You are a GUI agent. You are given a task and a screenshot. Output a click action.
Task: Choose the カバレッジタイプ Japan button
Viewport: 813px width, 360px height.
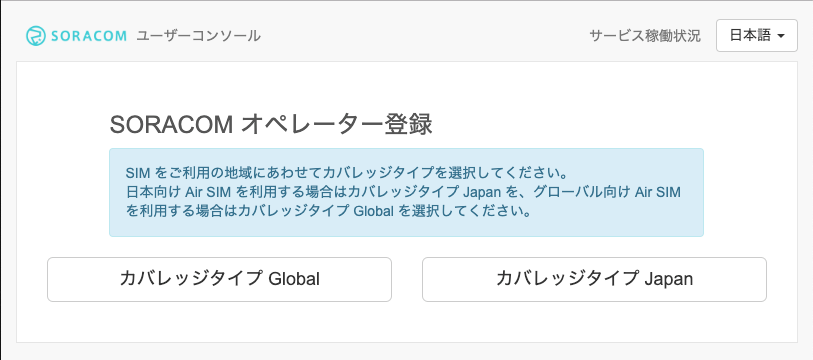(x=594, y=279)
